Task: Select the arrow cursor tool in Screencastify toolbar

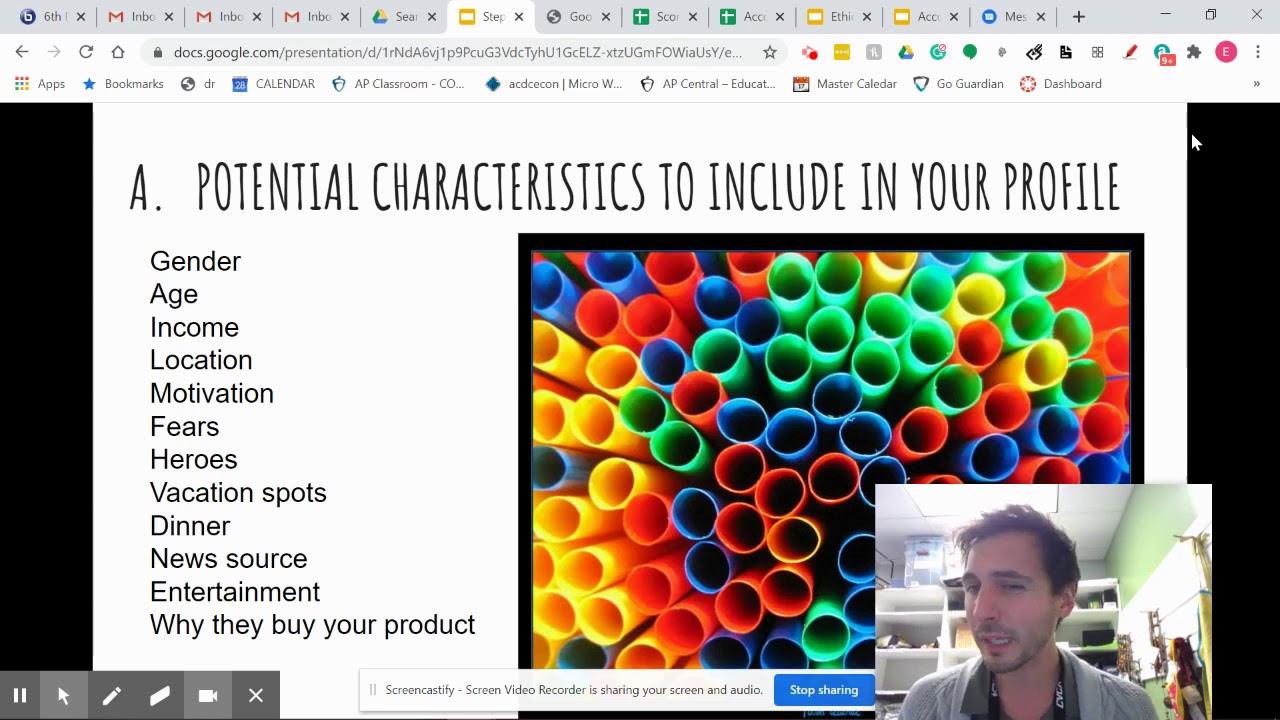Action: pyautogui.click(x=63, y=694)
